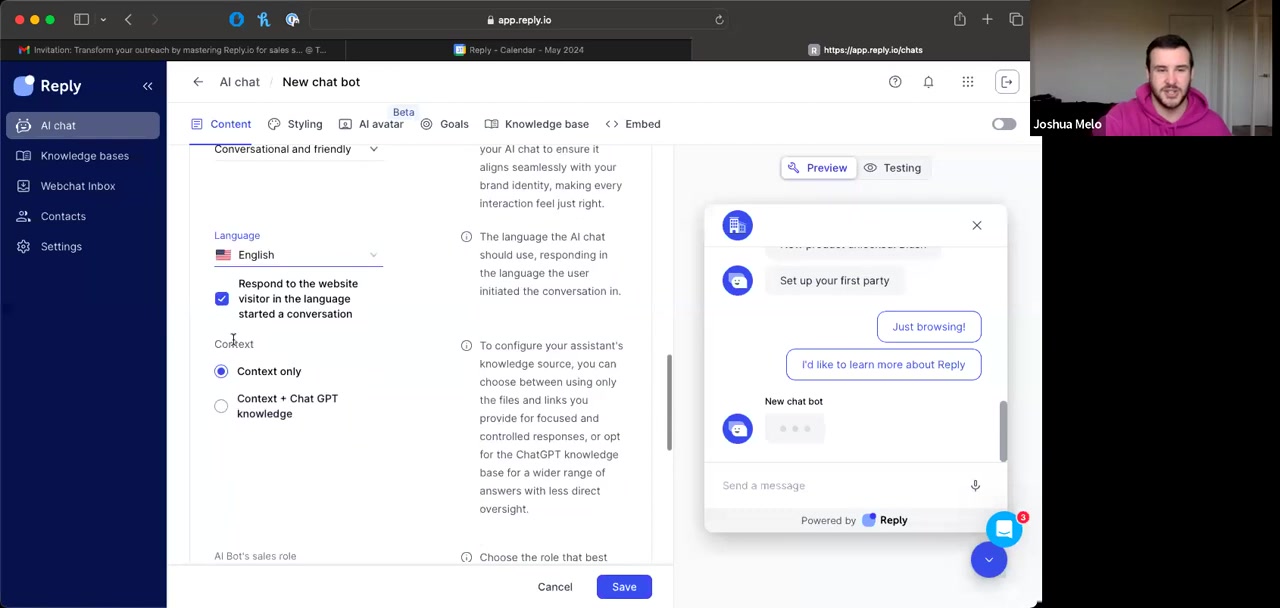Click the Powered by Reply link
Screen dimensions: 1280x608
tap(854, 521)
